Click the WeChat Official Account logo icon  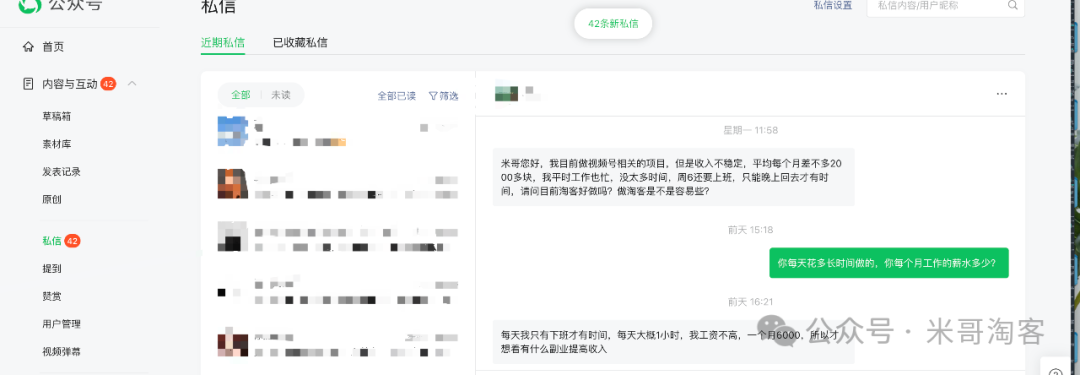click(30, 6)
